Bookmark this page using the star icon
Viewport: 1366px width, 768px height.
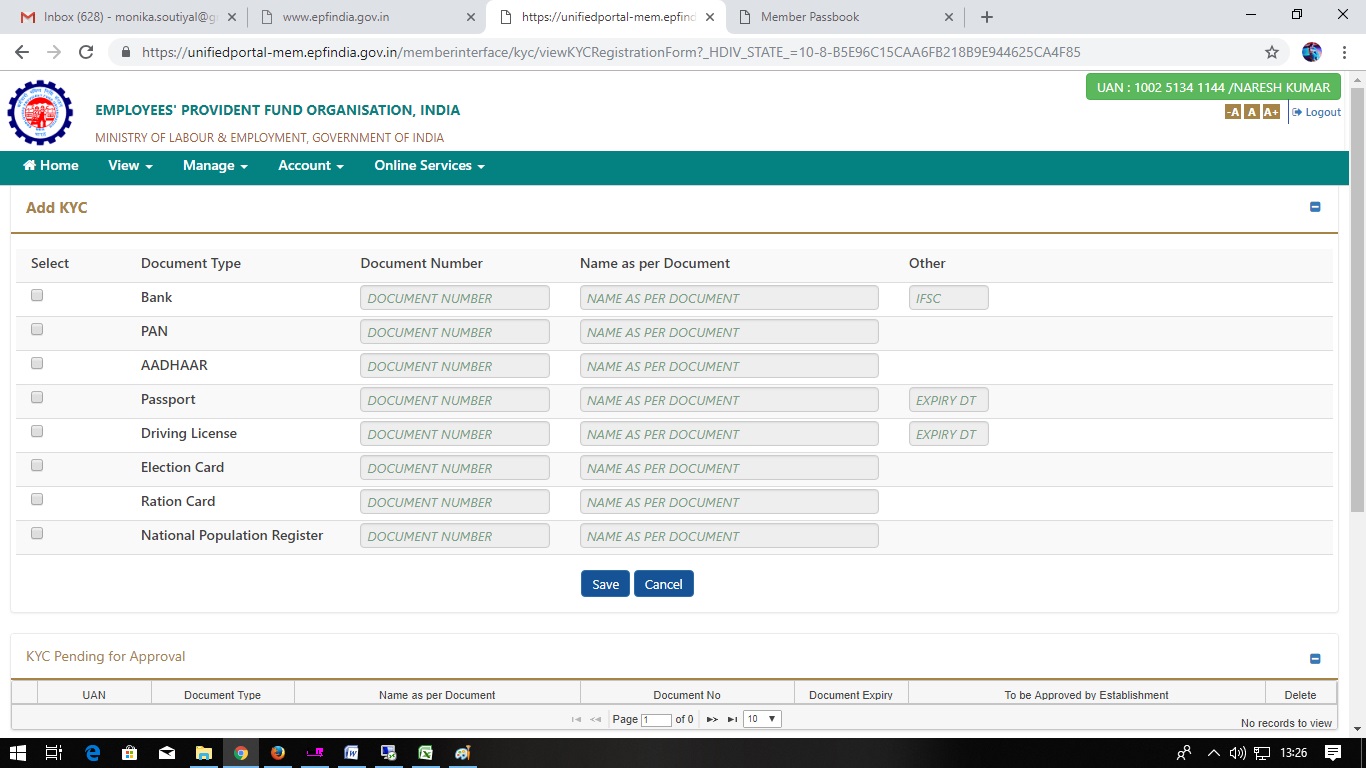click(1272, 52)
